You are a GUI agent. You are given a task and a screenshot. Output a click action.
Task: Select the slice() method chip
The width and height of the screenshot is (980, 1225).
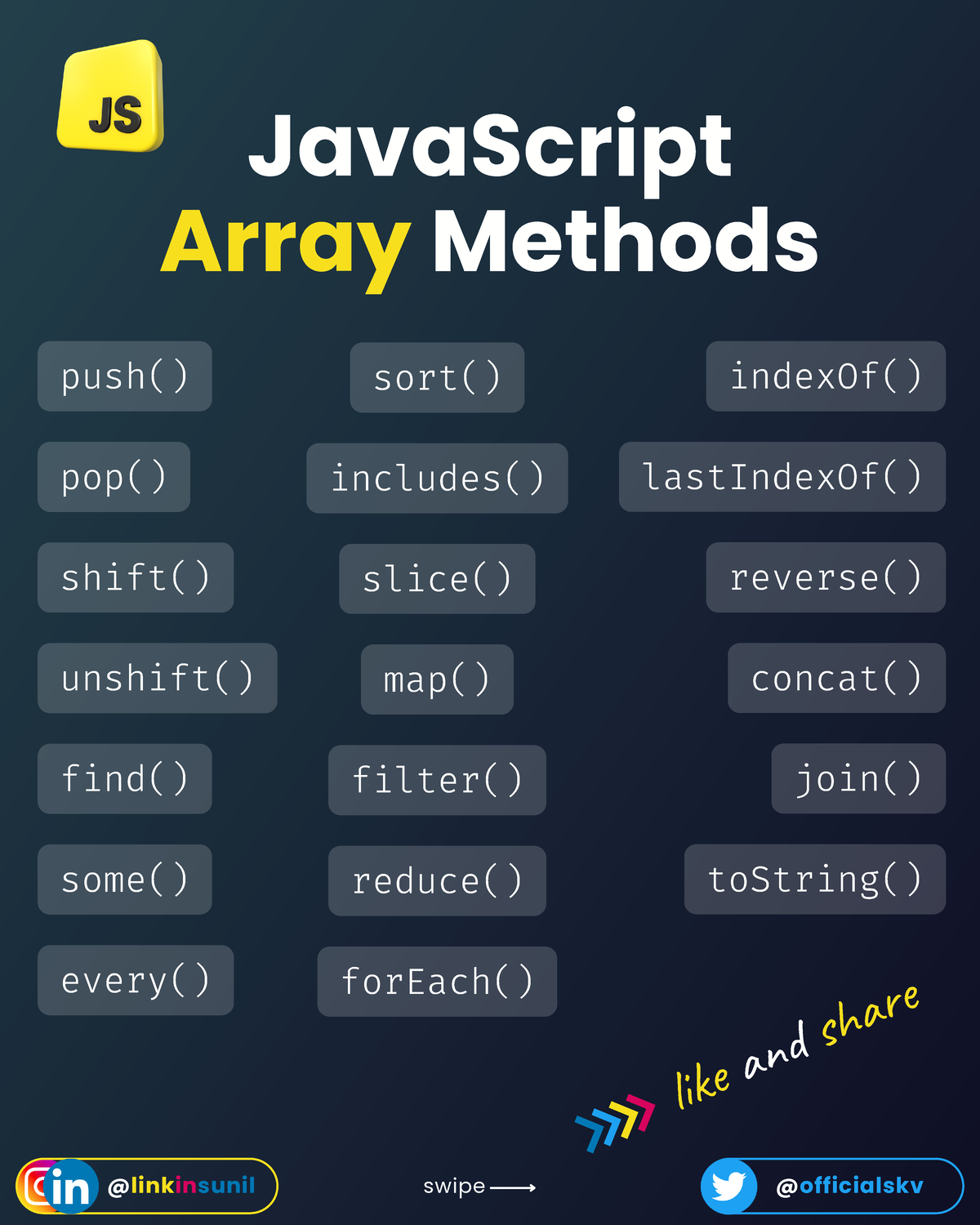[437, 579]
